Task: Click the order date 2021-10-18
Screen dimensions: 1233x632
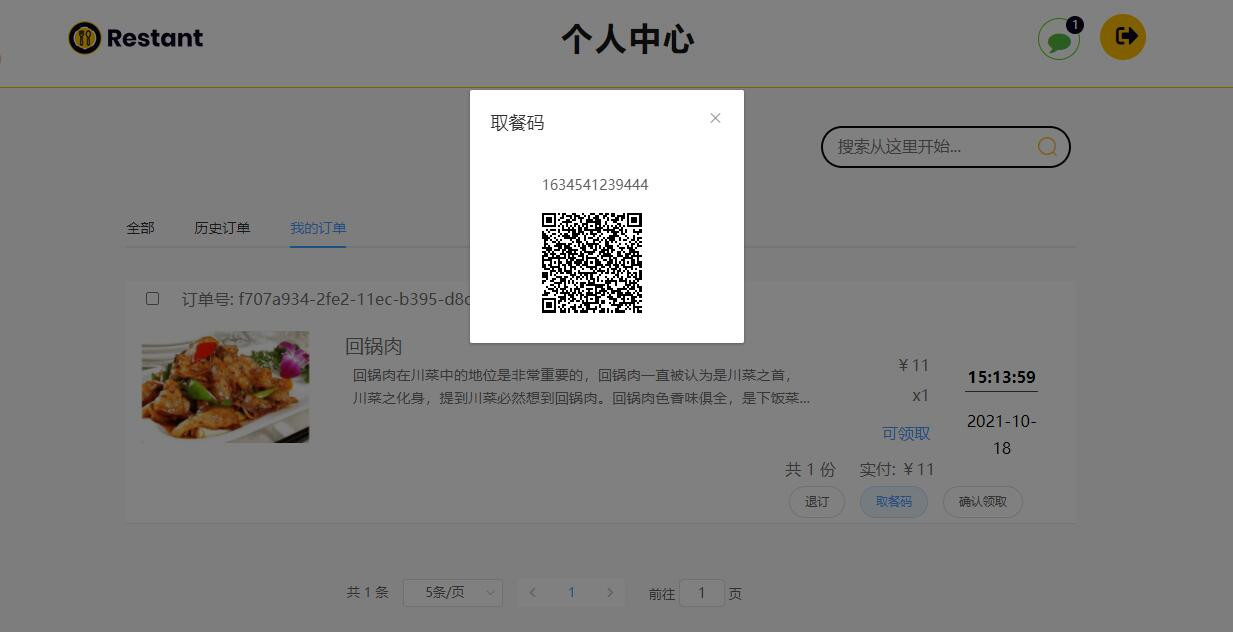Action: [1001, 435]
